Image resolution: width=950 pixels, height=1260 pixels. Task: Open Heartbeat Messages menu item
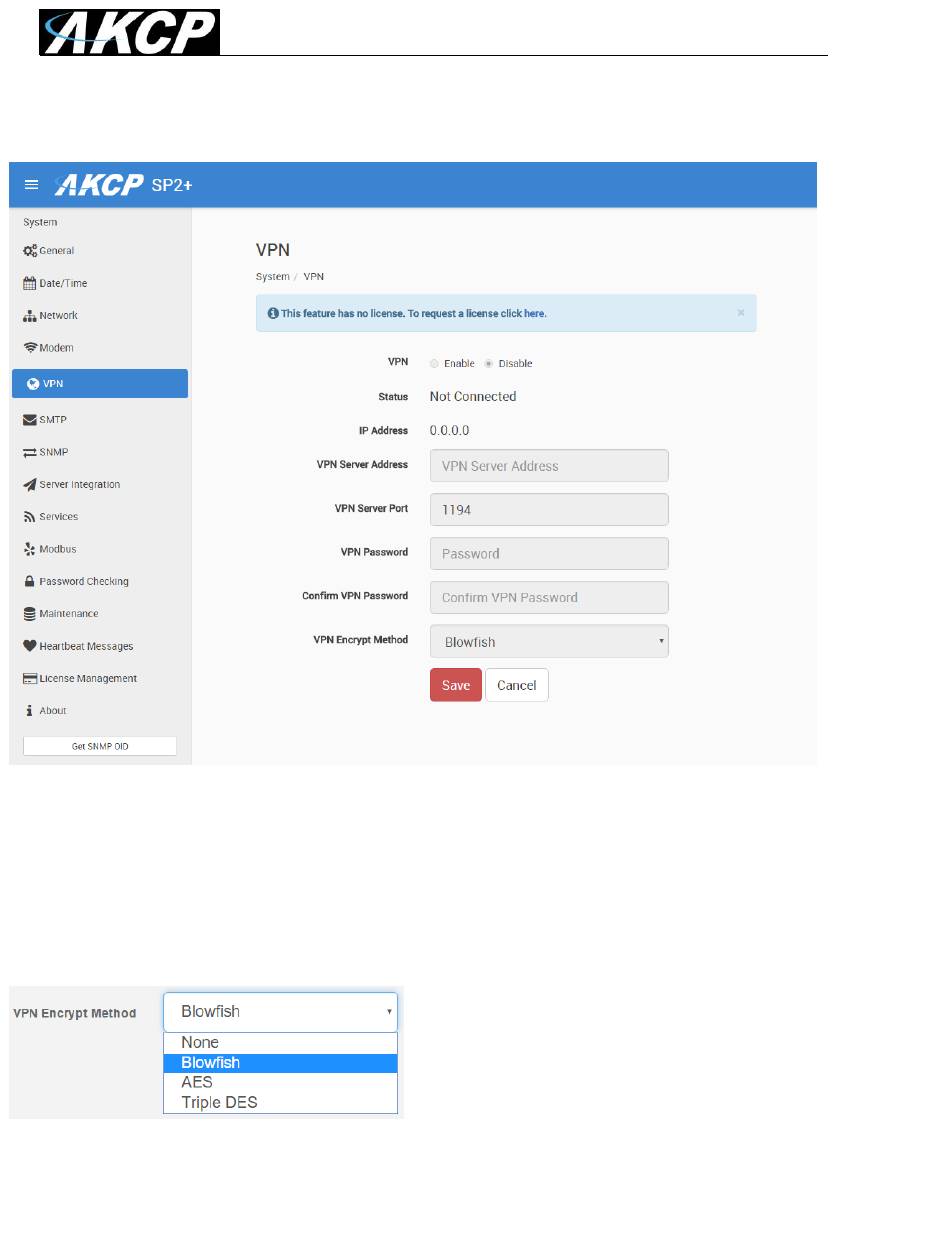100,646
